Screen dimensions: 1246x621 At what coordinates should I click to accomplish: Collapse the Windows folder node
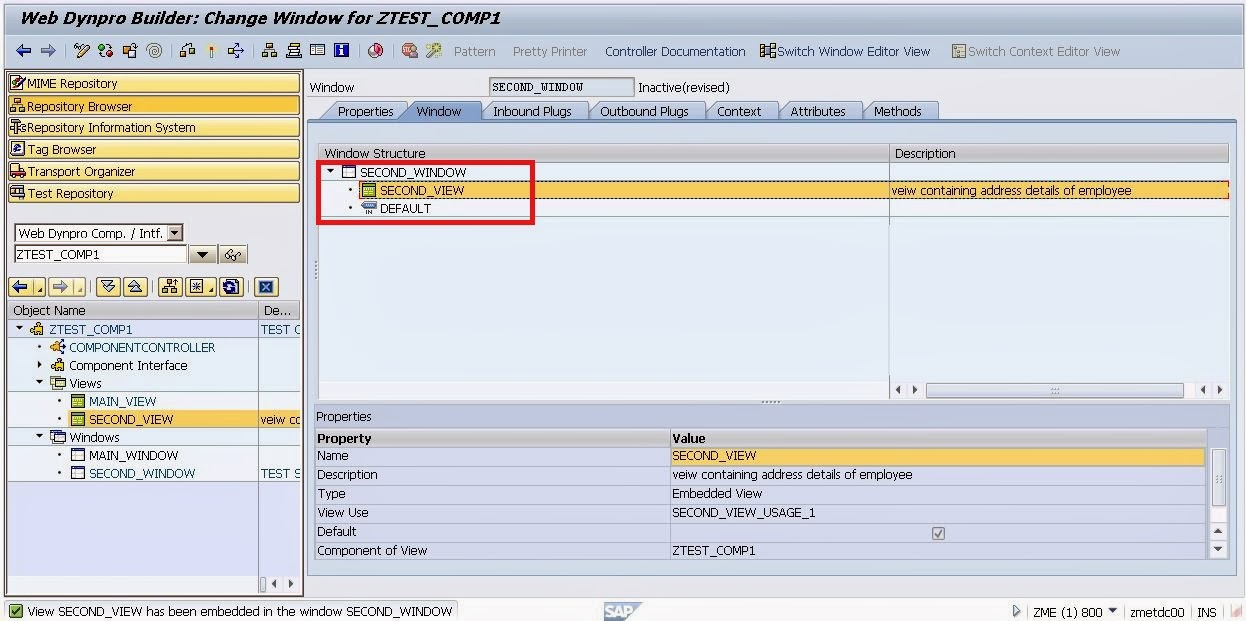click(x=40, y=437)
